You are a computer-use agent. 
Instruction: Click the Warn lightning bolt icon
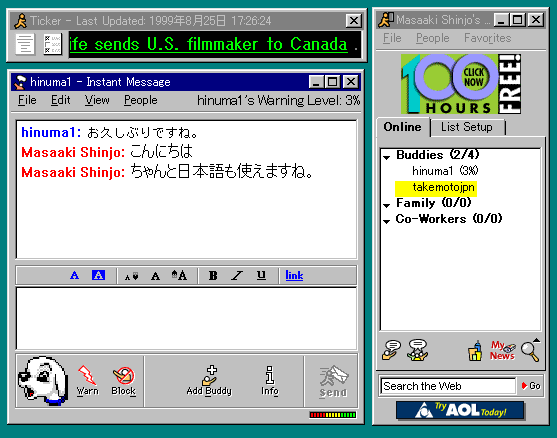(87, 380)
